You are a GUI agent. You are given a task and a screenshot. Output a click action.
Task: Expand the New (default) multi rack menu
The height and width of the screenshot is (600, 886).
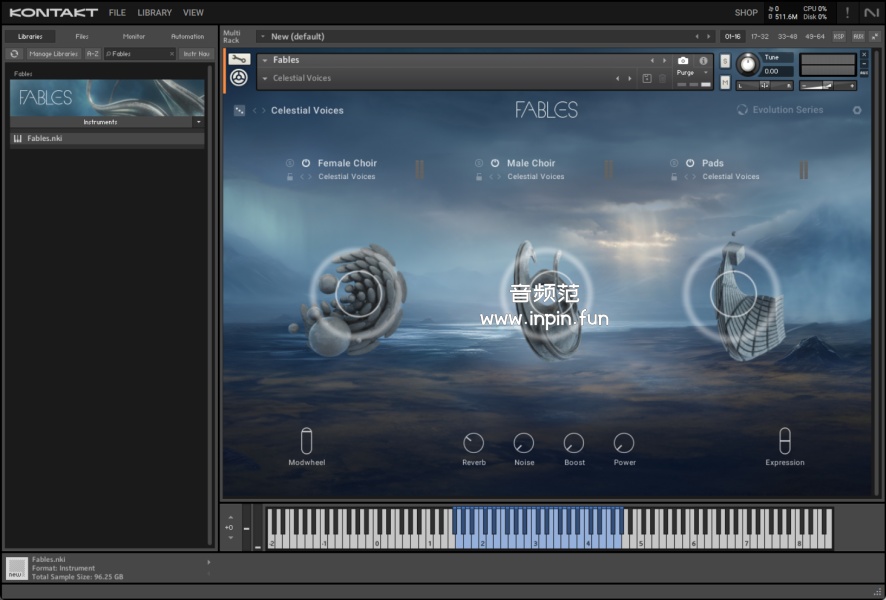click(262, 37)
